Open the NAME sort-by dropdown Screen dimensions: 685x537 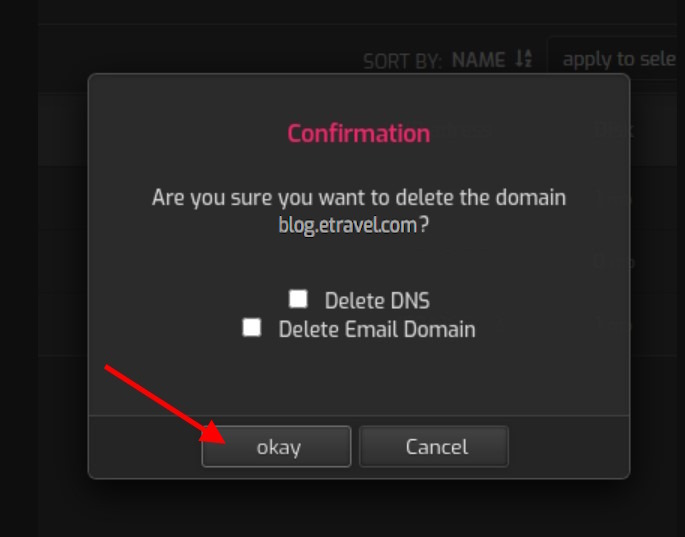point(478,60)
